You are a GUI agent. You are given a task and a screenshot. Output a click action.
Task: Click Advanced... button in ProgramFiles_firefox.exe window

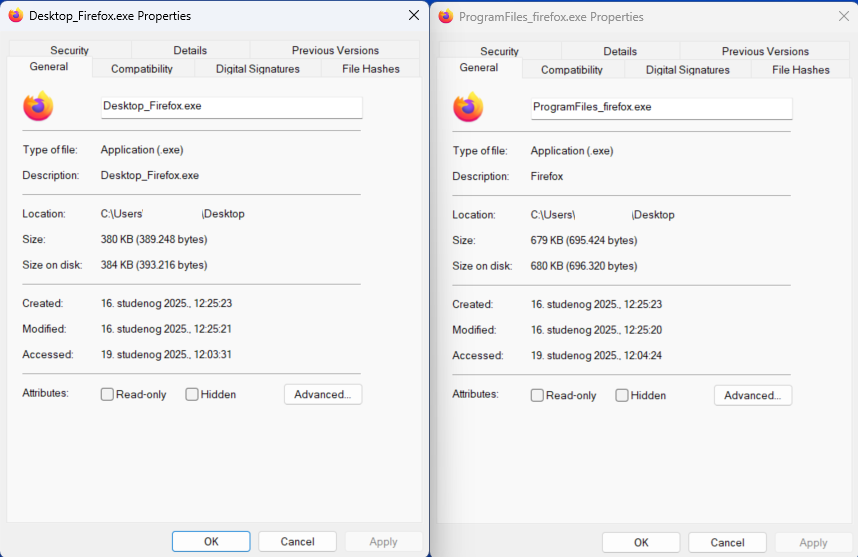(x=753, y=396)
